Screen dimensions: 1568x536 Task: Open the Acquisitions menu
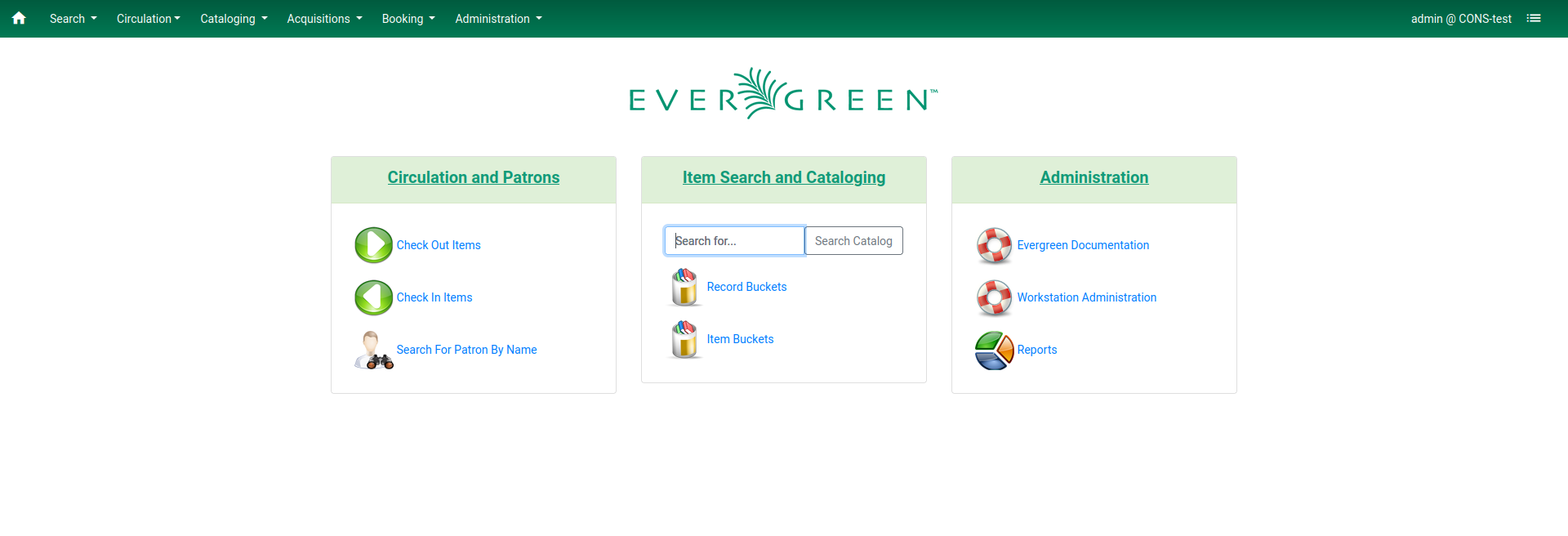[324, 18]
